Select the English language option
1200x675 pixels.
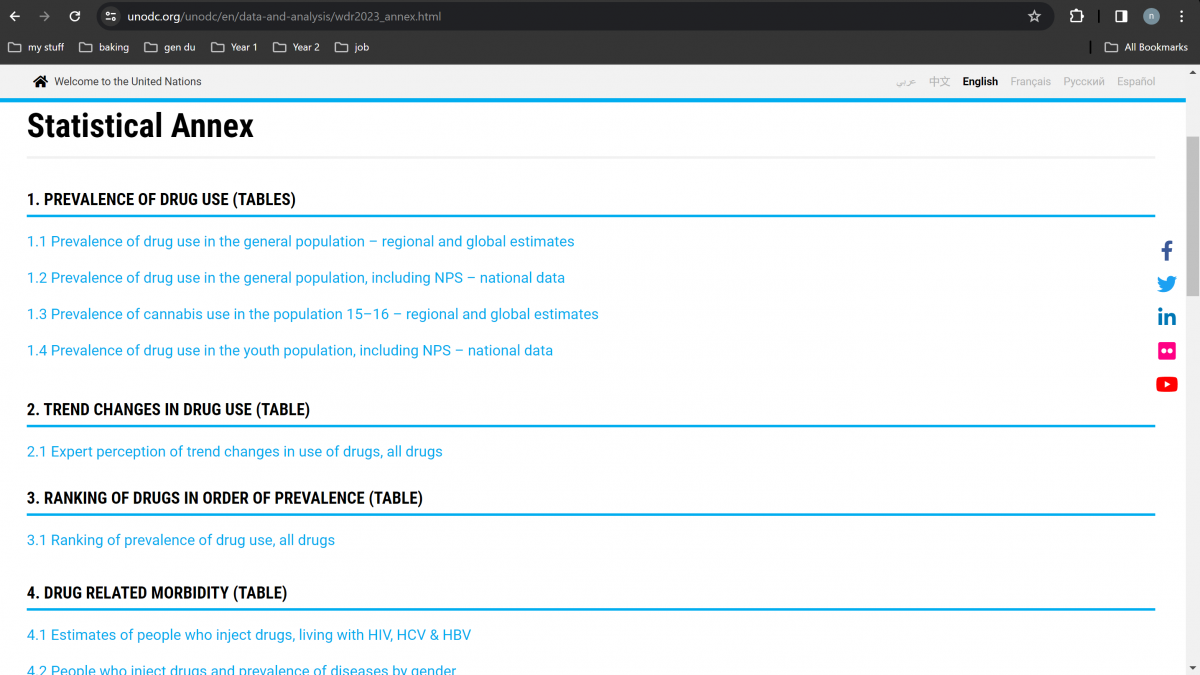[x=980, y=82]
